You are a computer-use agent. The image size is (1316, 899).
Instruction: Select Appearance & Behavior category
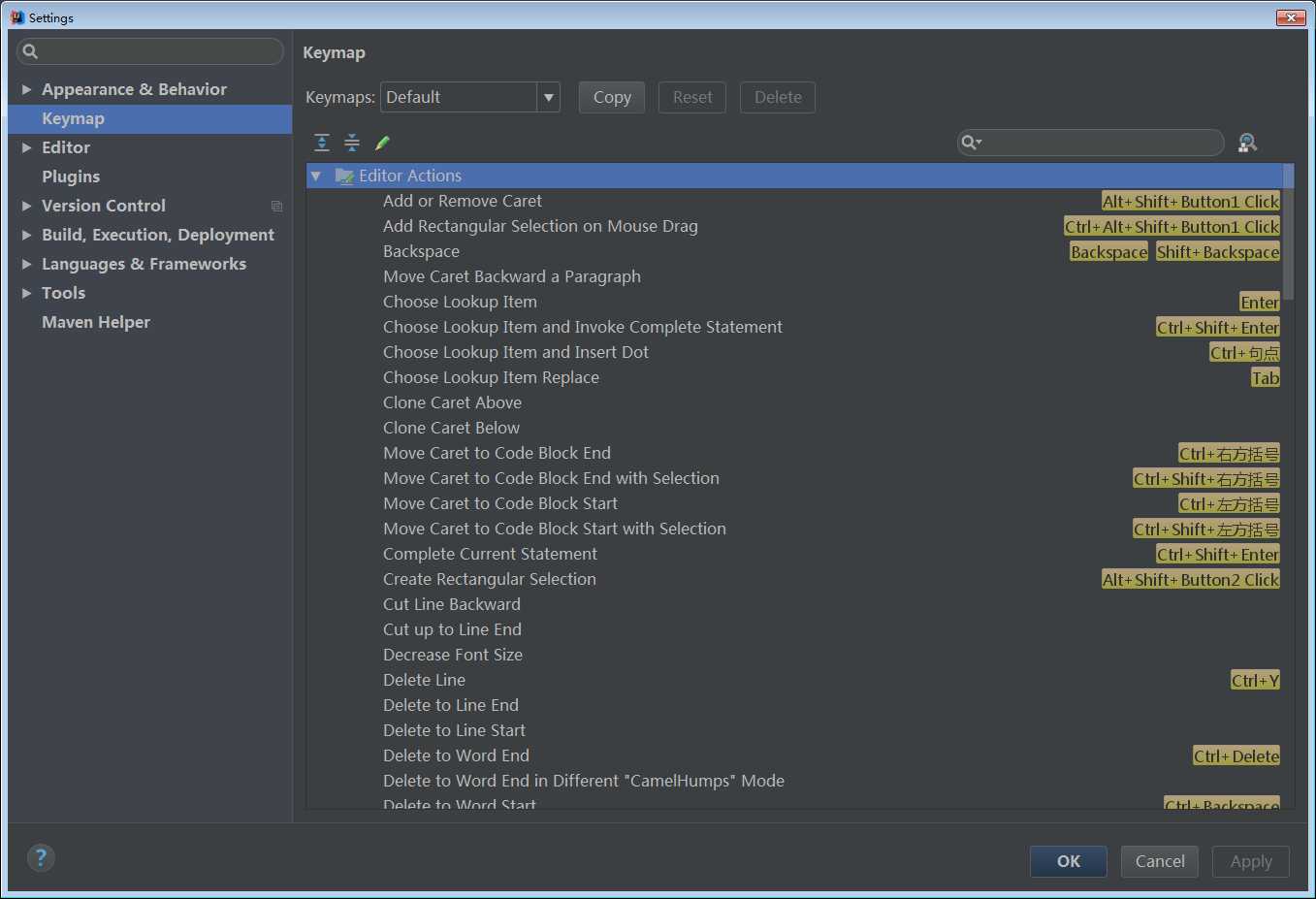[134, 89]
